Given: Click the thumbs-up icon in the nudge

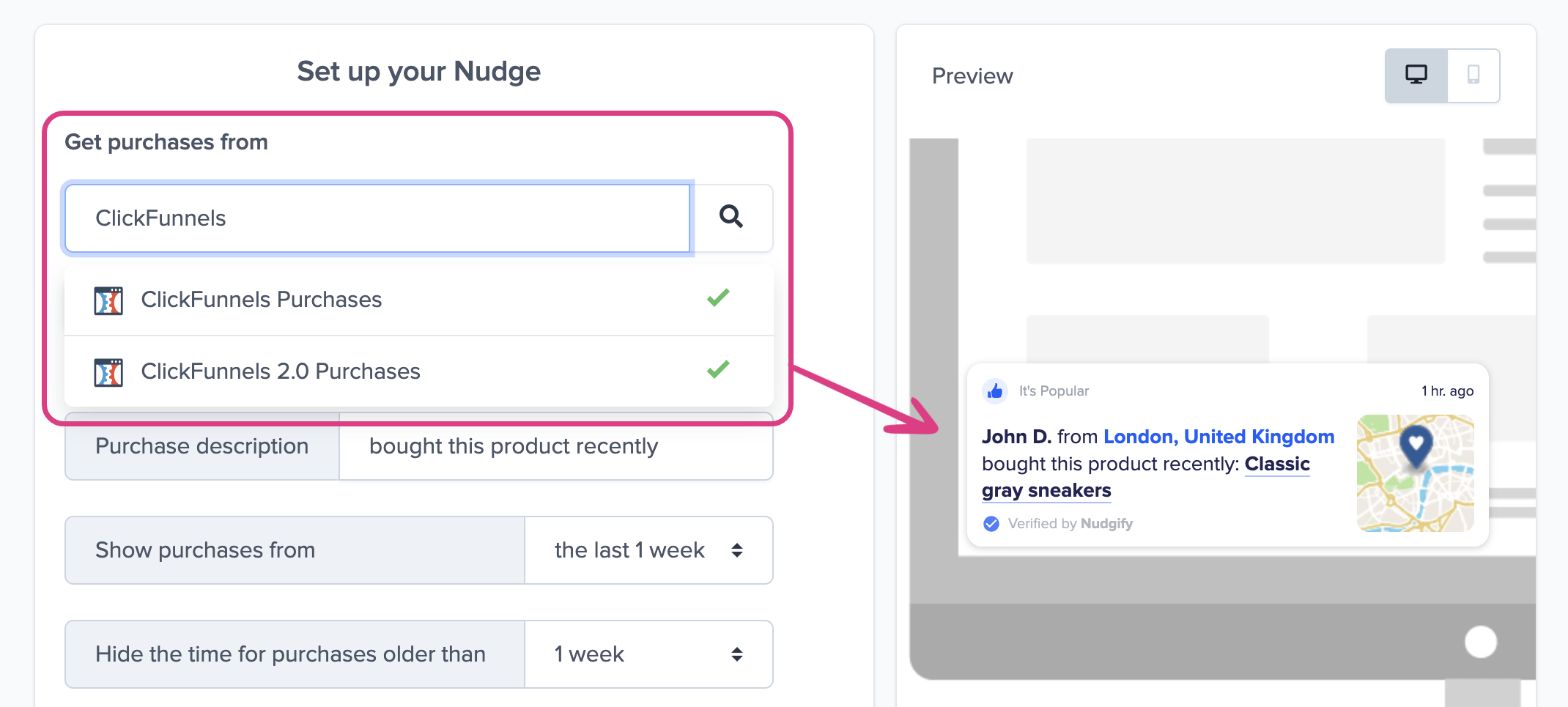Looking at the screenshot, I should coord(994,391).
